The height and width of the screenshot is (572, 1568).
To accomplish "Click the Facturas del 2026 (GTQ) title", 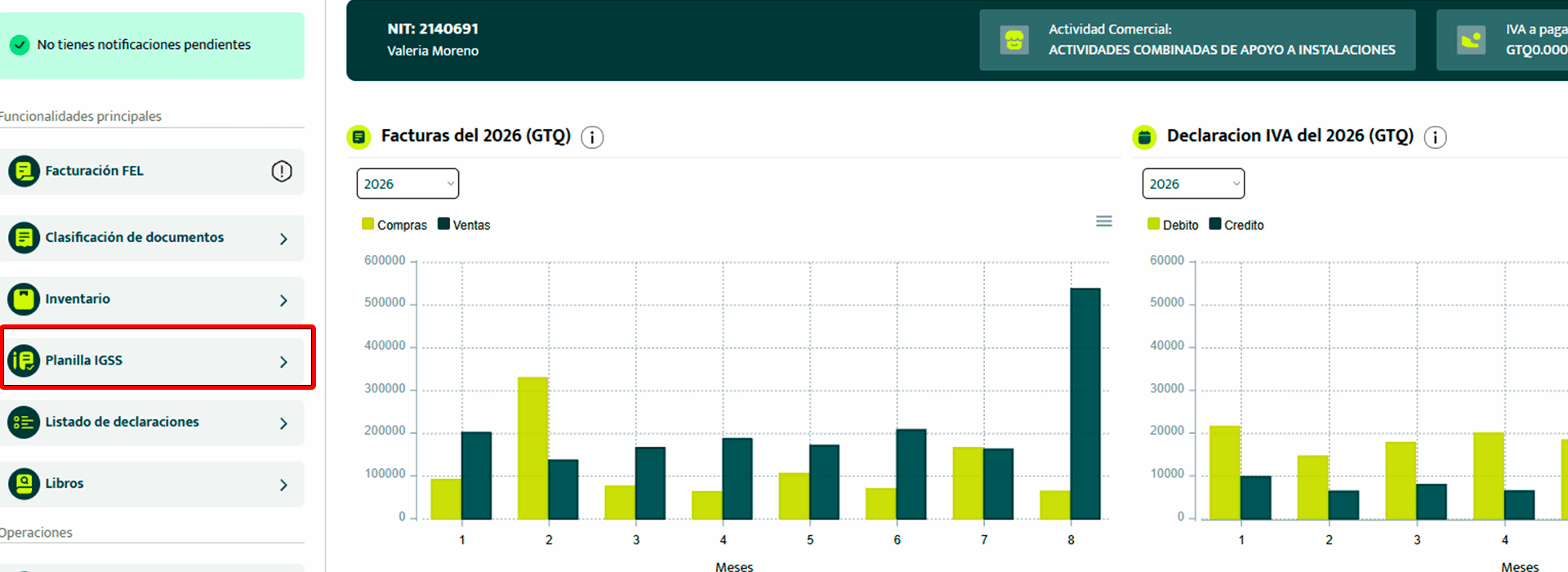I will (x=476, y=136).
